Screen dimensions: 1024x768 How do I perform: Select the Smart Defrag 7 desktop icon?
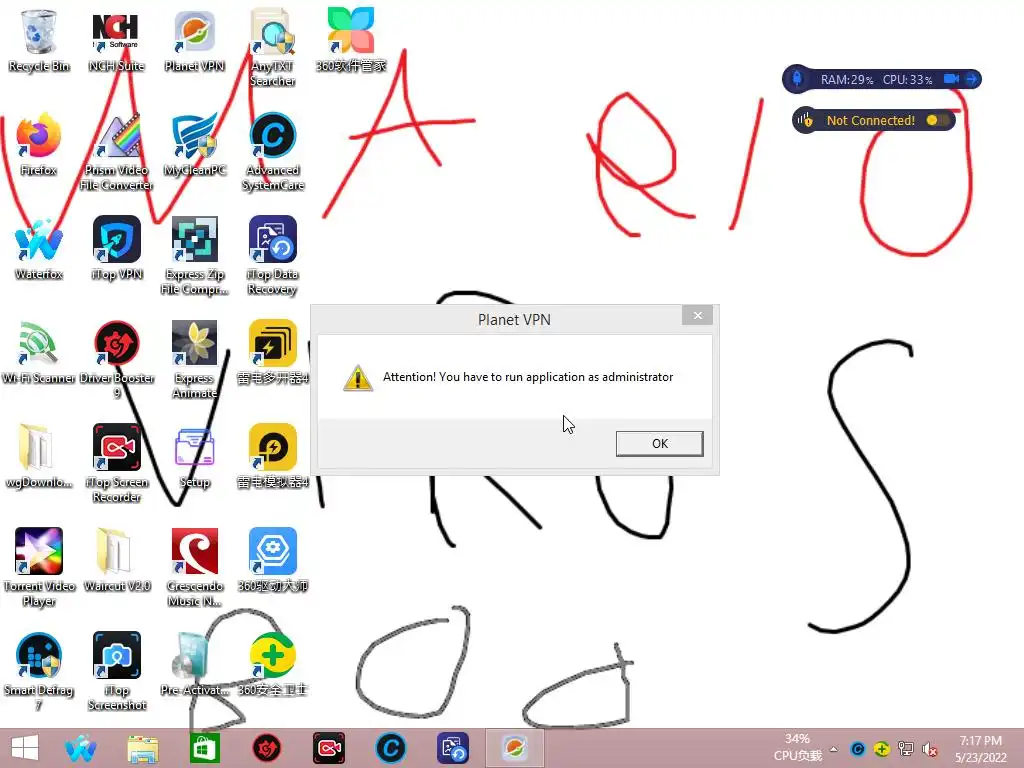(39, 671)
